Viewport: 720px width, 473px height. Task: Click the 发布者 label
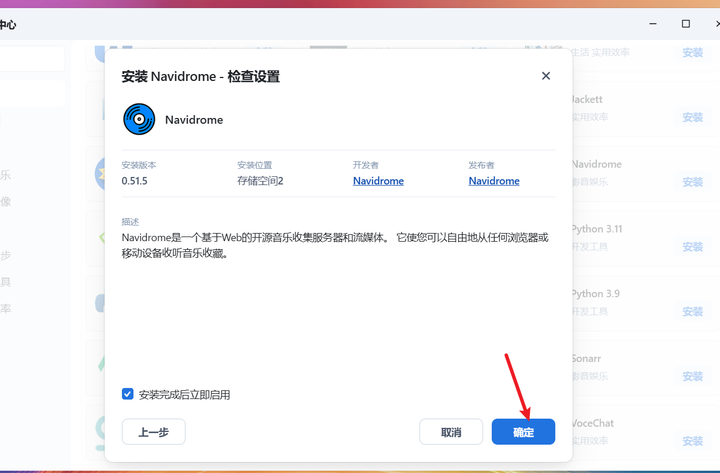point(481,165)
